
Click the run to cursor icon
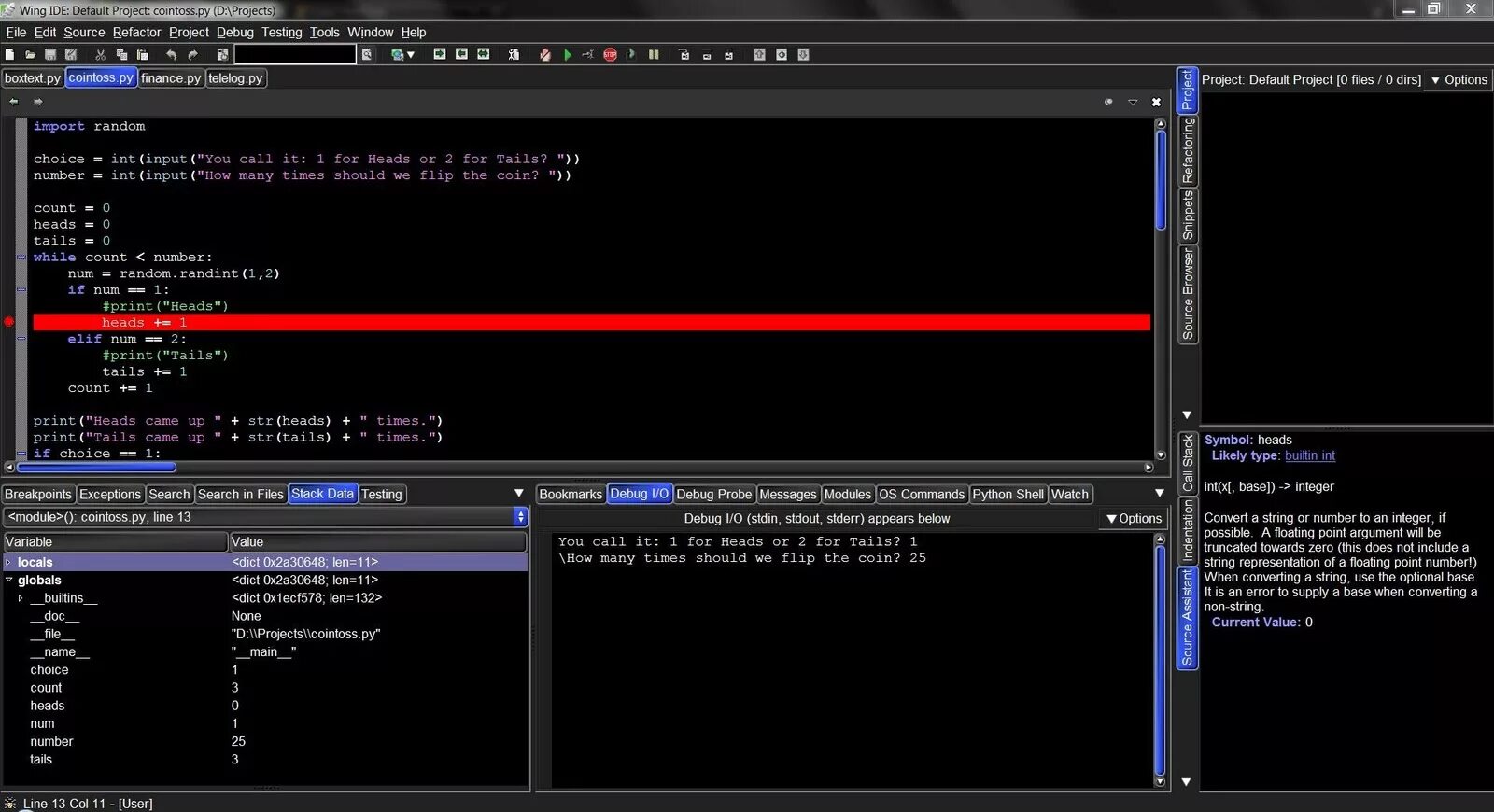(x=587, y=55)
